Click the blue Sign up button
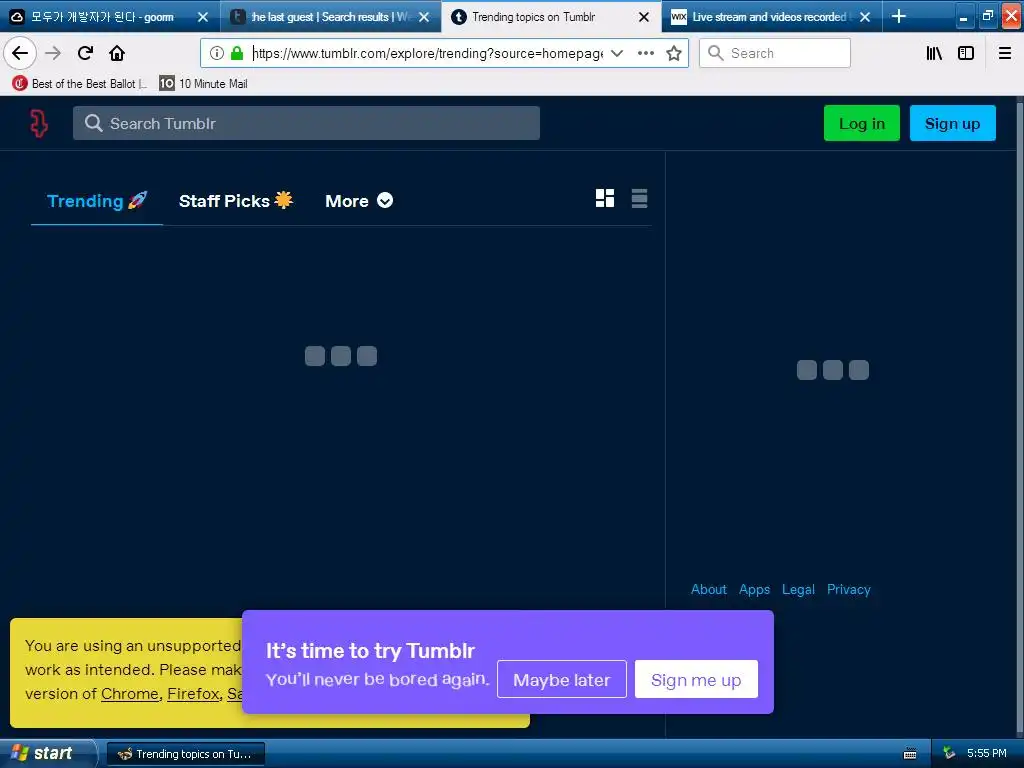Image resolution: width=1024 pixels, height=768 pixels. click(x=952, y=123)
